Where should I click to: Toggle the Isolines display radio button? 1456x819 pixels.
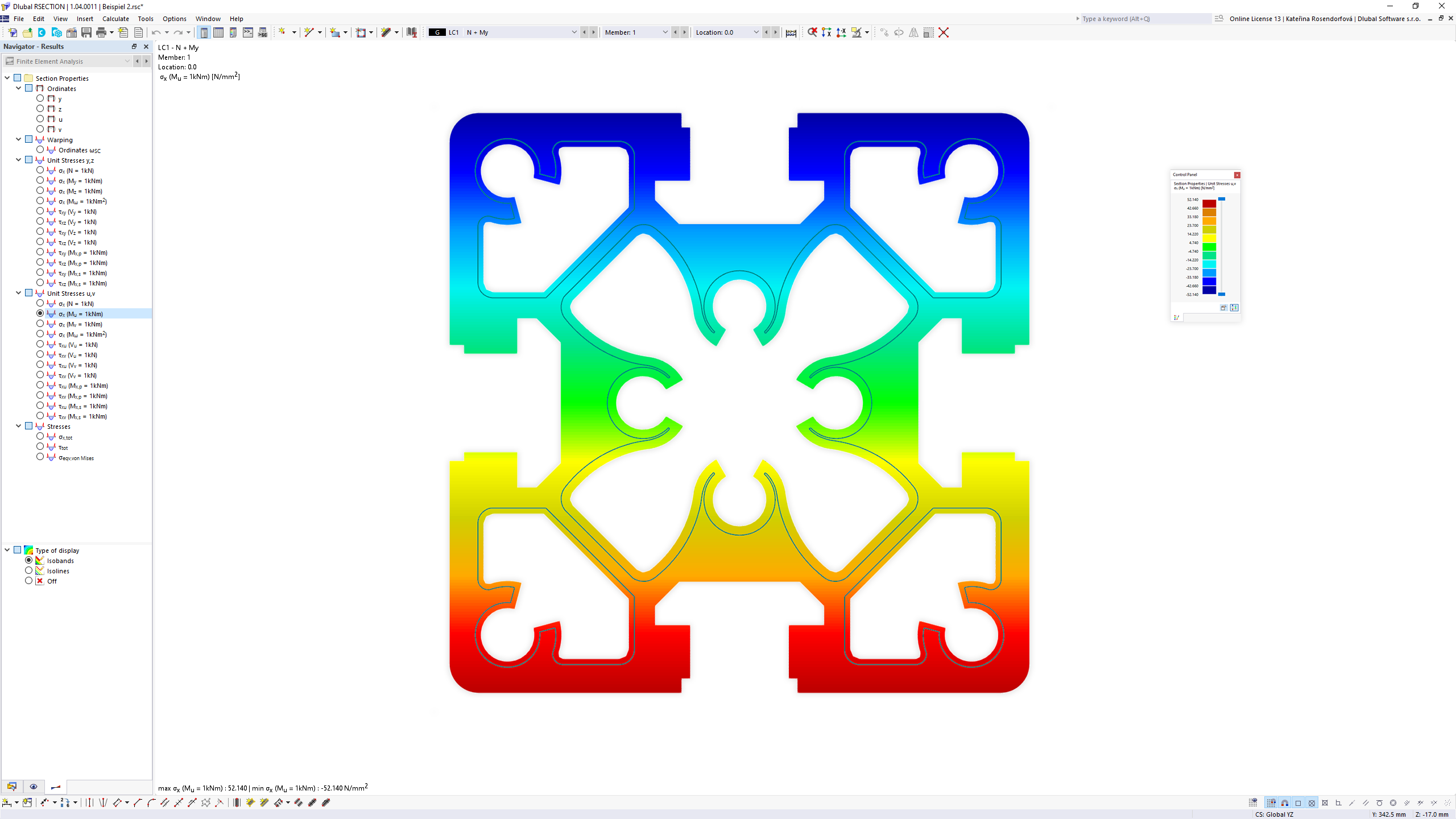29,570
